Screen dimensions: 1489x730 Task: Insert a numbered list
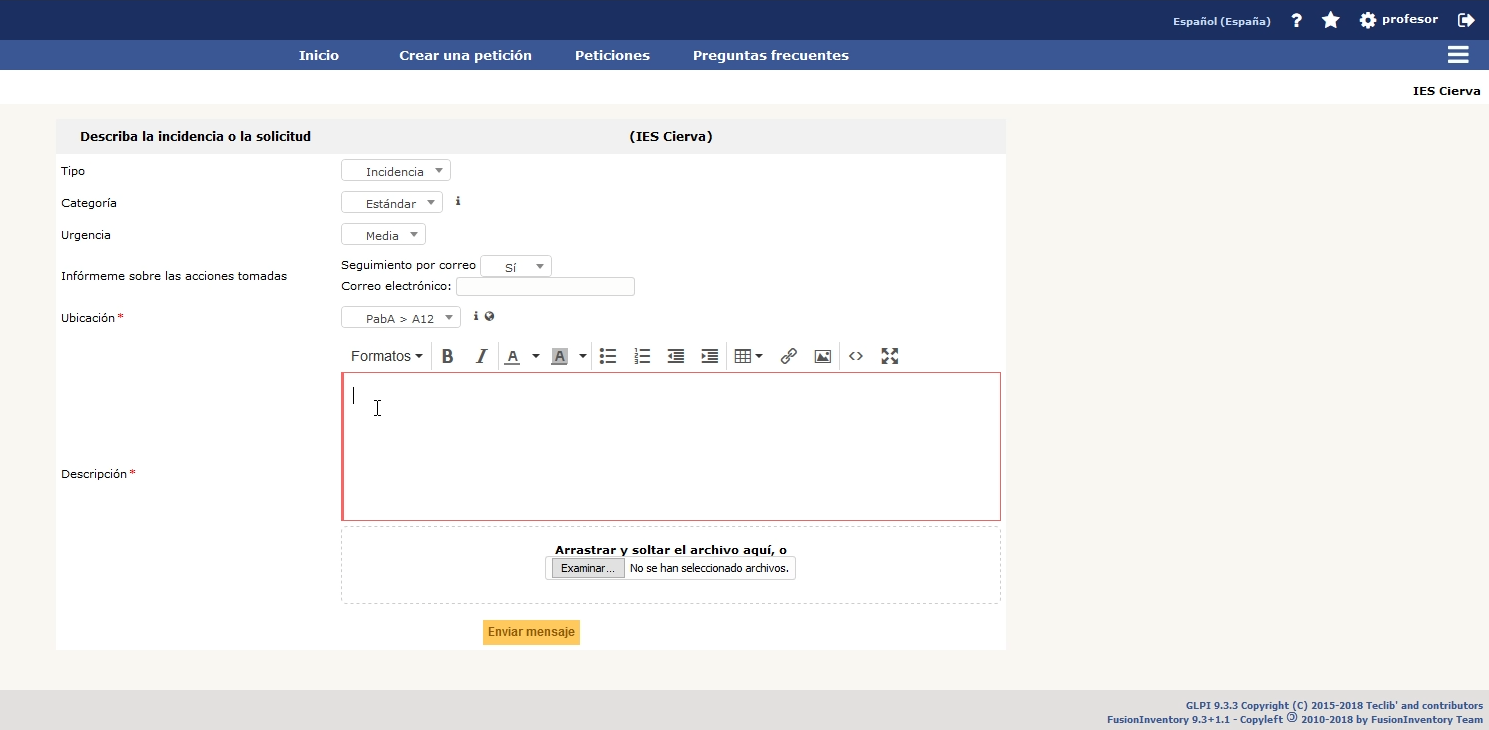[642, 356]
